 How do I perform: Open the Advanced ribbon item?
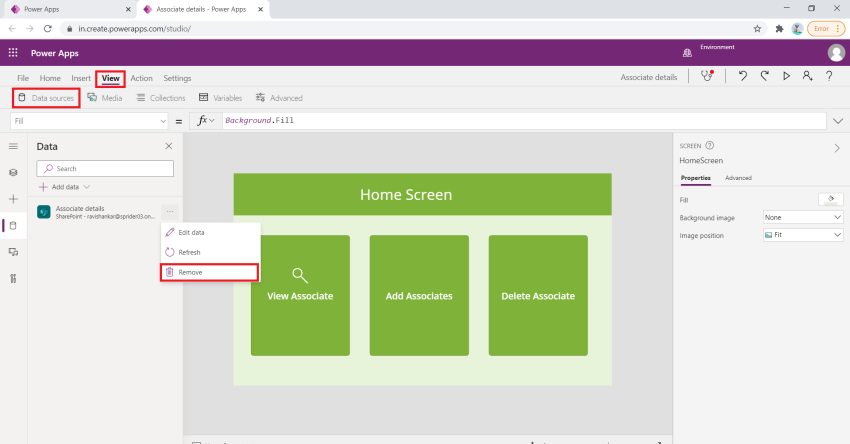coord(279,98)
